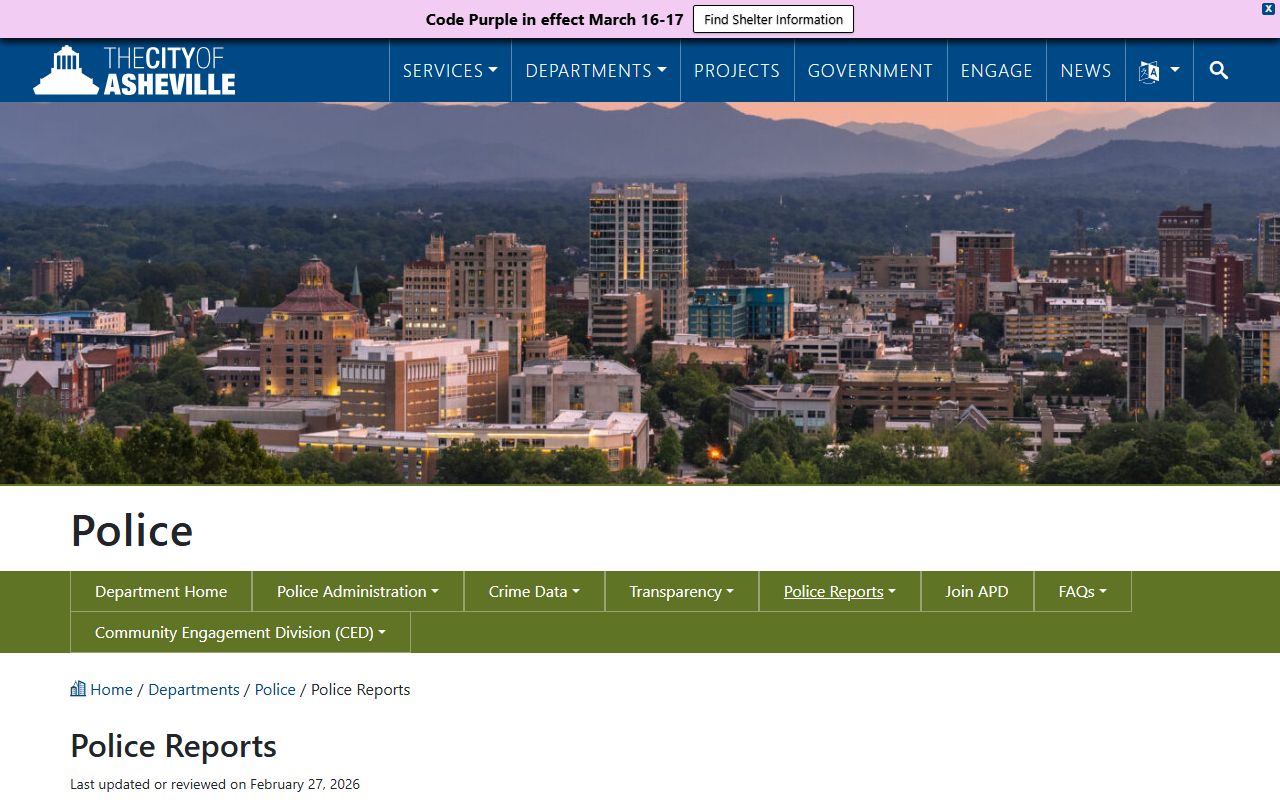Open the News nav item
Viewport: 1280px width, 800px height.
point(1086,71)
